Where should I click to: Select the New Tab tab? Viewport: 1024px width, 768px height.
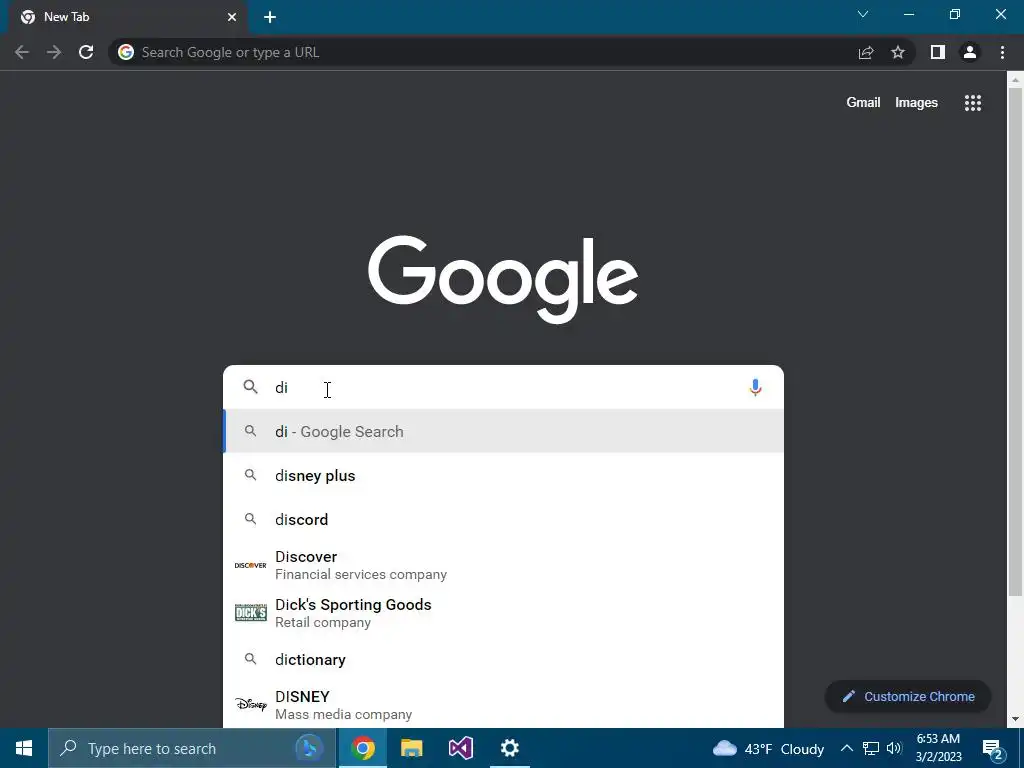(x=129, y=18)
